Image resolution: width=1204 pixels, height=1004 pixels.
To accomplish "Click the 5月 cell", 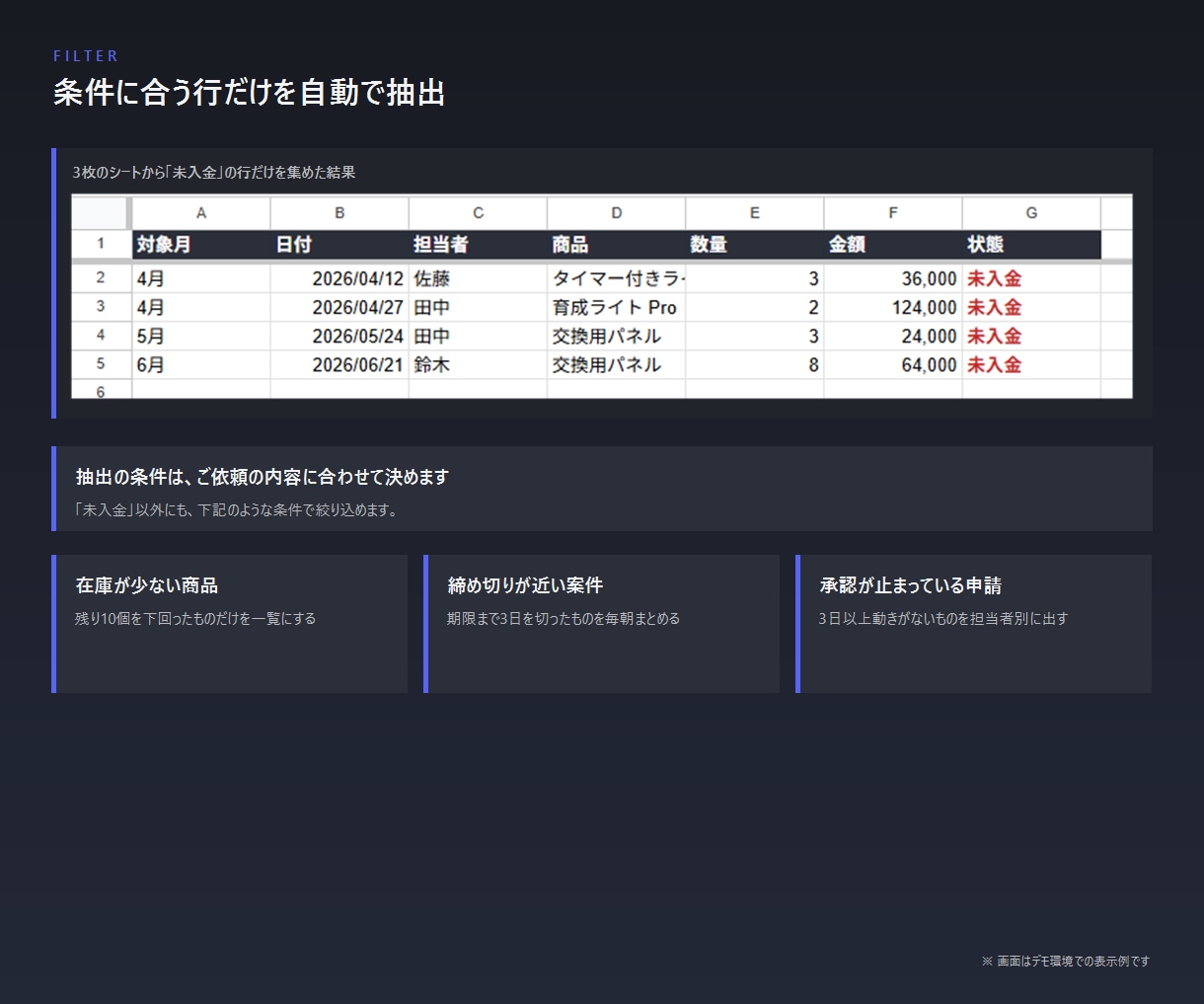I will pyautogui.click(x=201, y=336).
